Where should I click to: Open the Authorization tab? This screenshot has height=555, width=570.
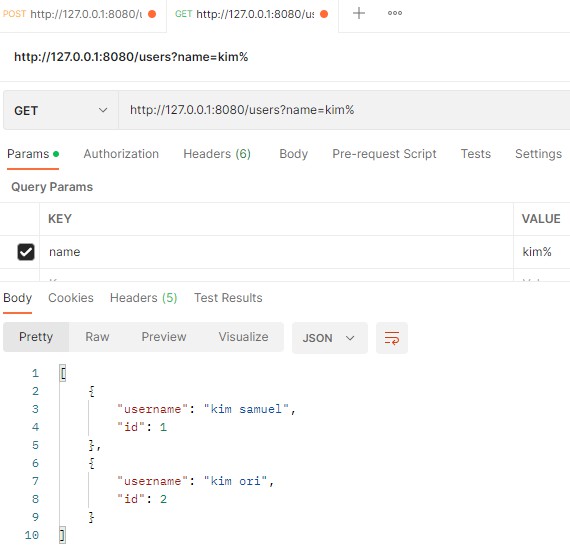[x=121, y=154]
